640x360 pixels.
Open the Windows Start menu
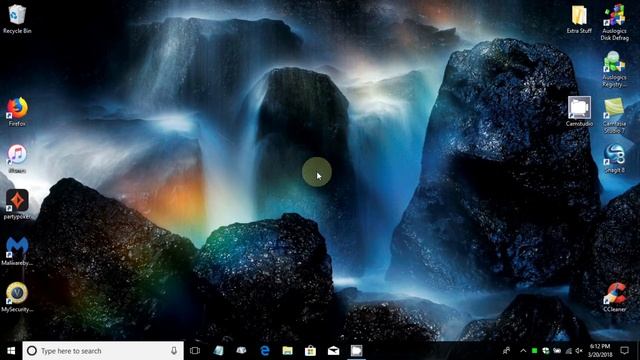tap(11, 351)
